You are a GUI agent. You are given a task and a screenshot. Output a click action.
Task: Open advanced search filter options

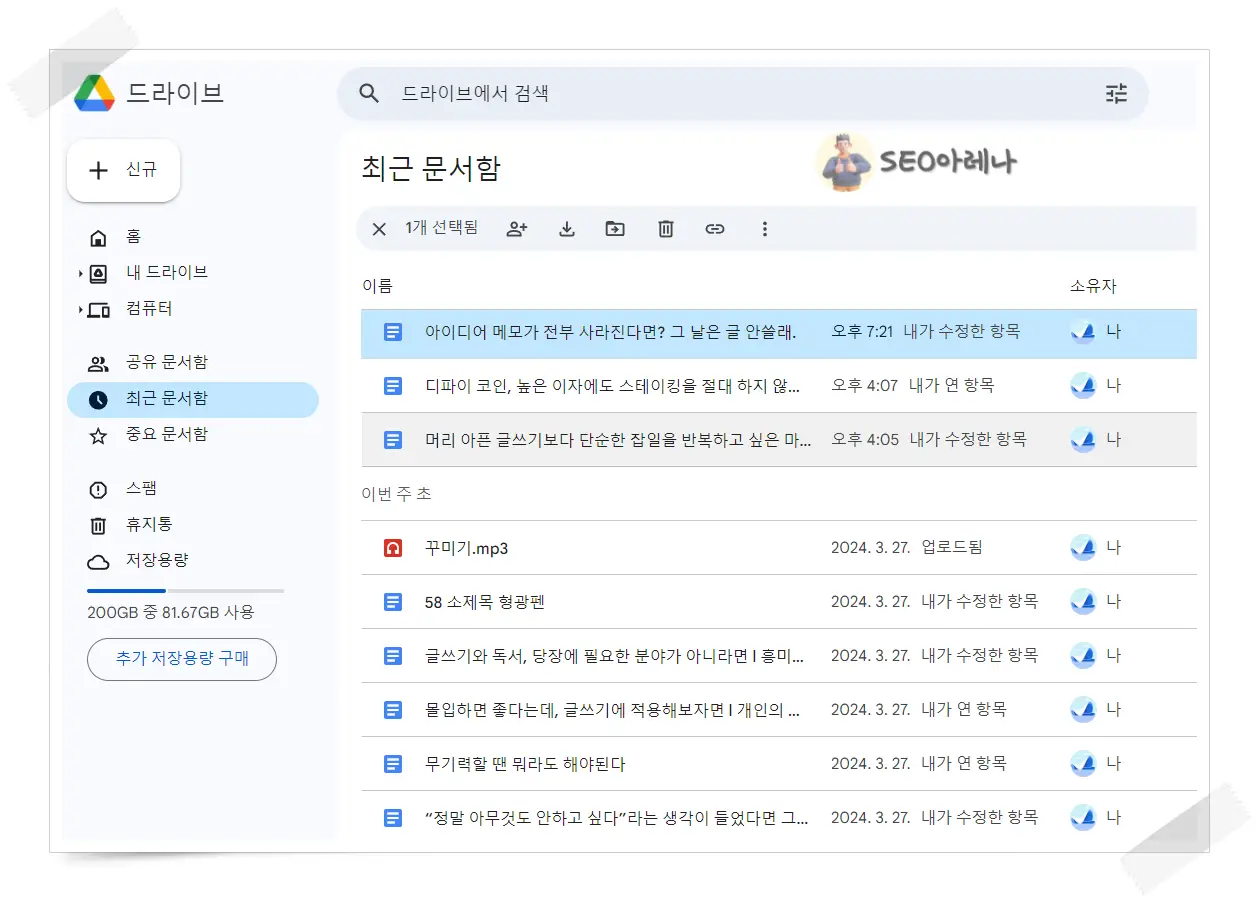point(1116,94)
